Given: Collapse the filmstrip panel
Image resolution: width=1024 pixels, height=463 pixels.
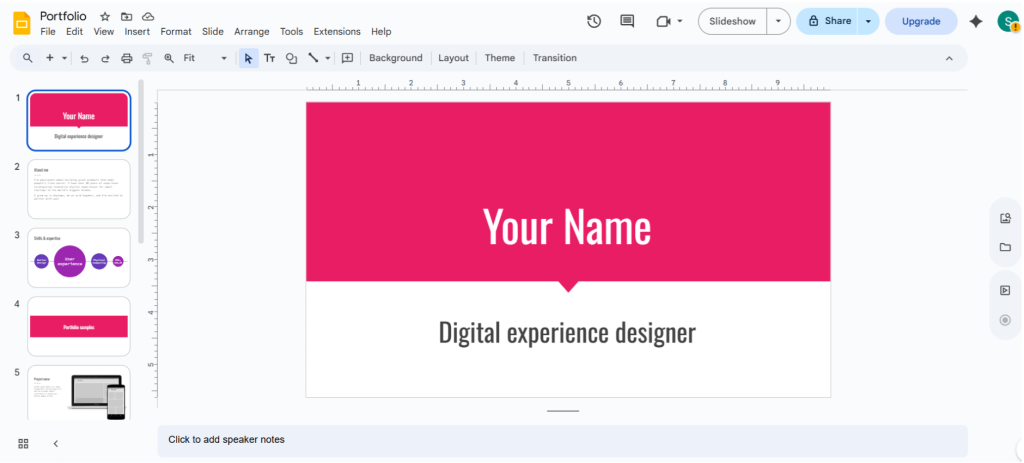Looking at the screenshot, I should (56, 444).
